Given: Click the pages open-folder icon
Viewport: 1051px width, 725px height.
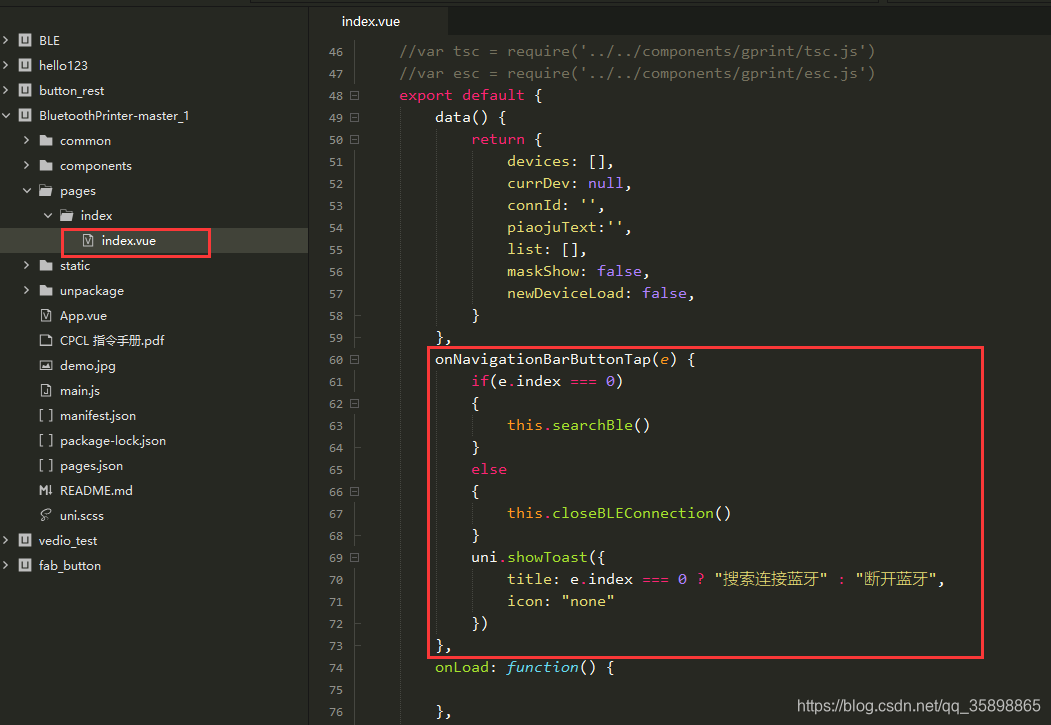Looking at the screenshot, I should 46,190.
